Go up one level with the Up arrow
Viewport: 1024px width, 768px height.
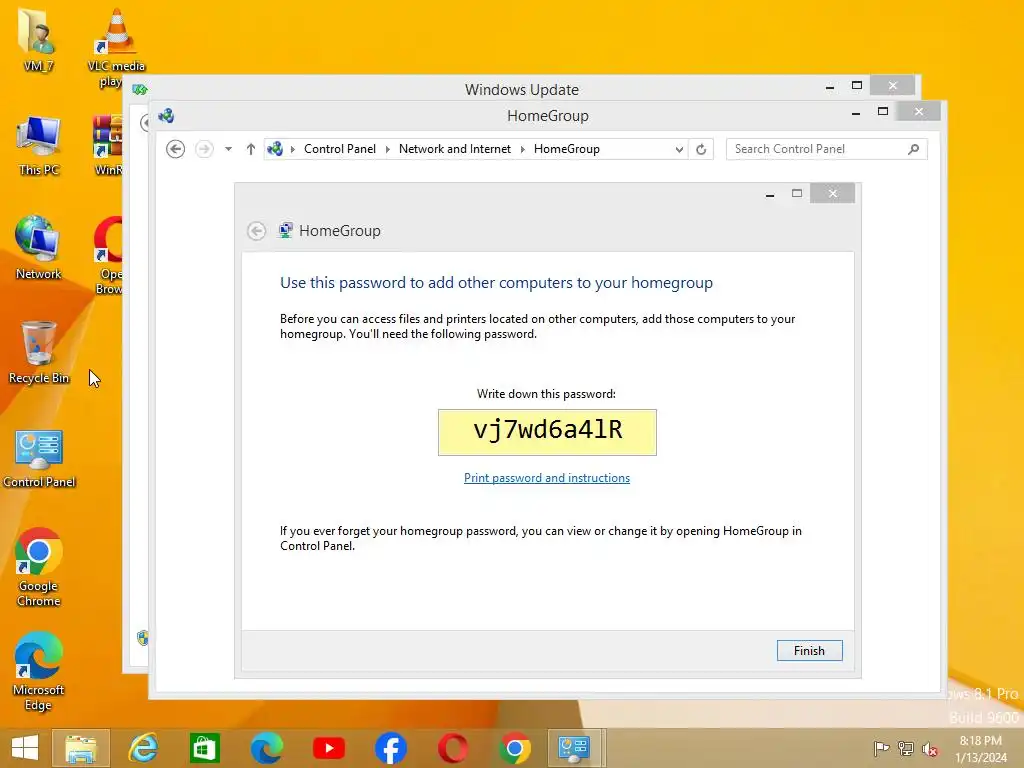pyautogui.click(x=251, y=149)
